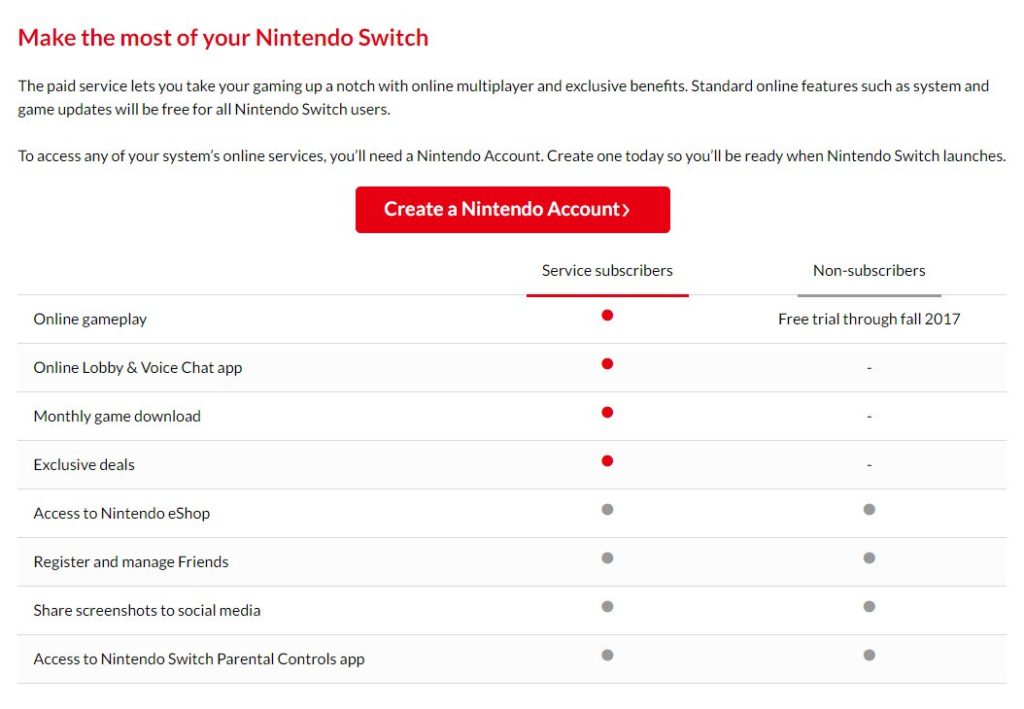This screenshot has width=1024, height=709.
Task: Click the red dot for Monthly game download
Action: tap(606, 411)
